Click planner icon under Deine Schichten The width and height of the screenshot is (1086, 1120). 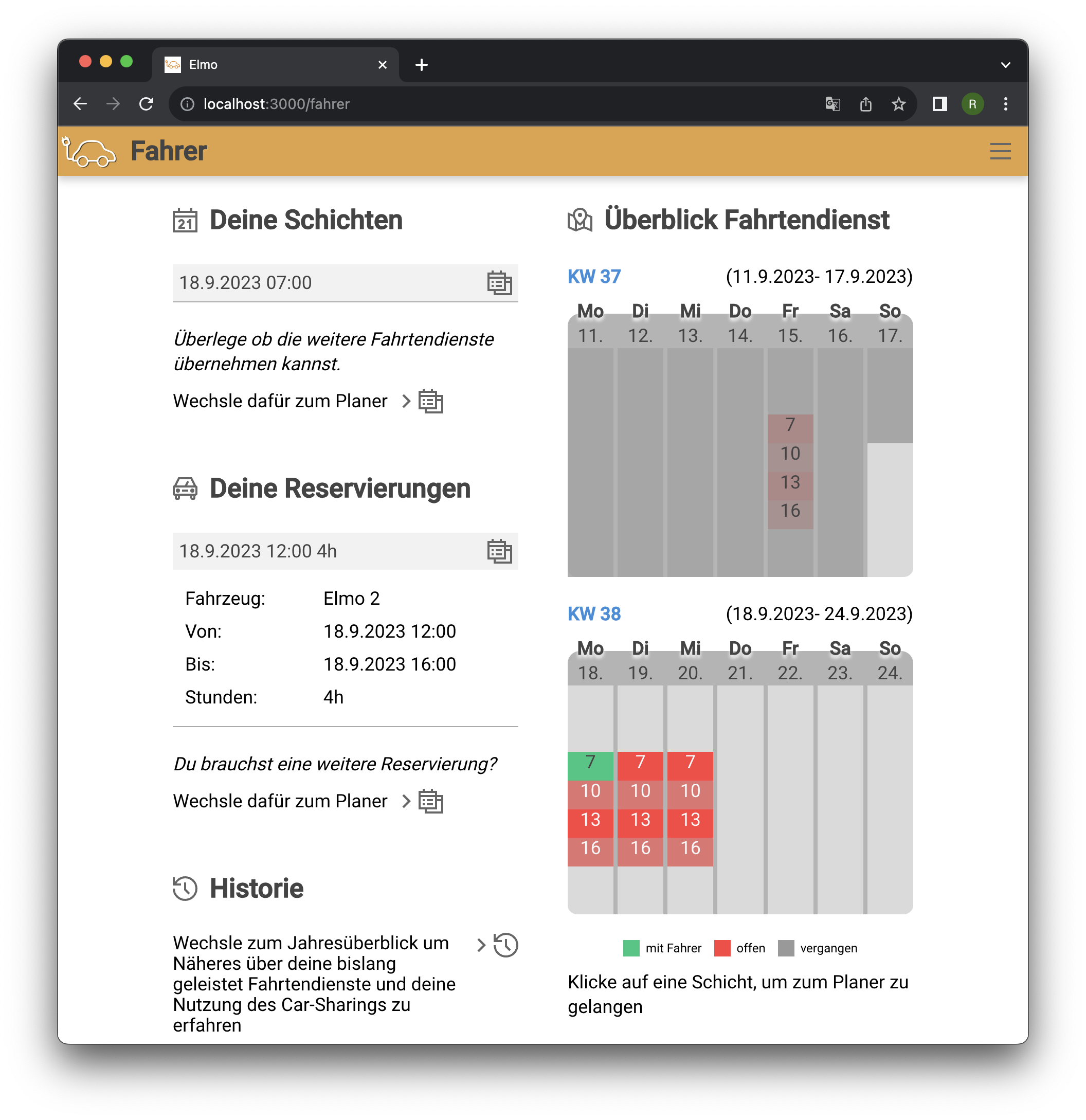(431, 401)
